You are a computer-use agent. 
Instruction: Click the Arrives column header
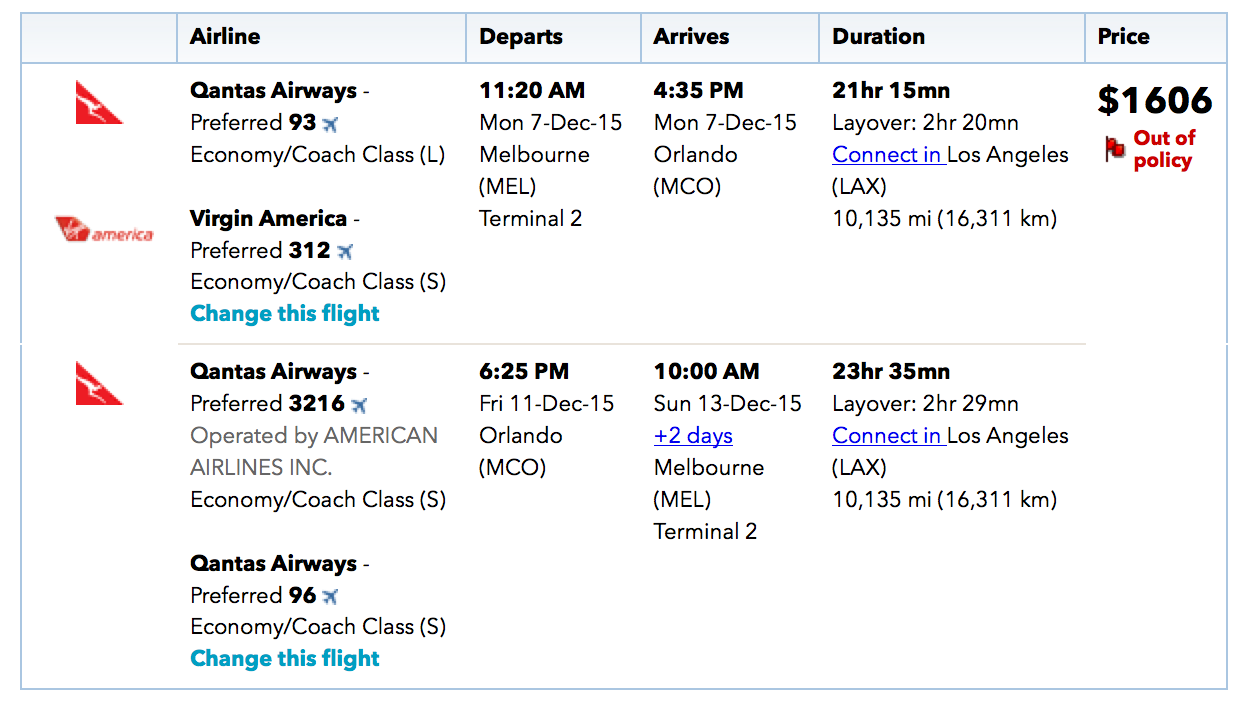692,37
